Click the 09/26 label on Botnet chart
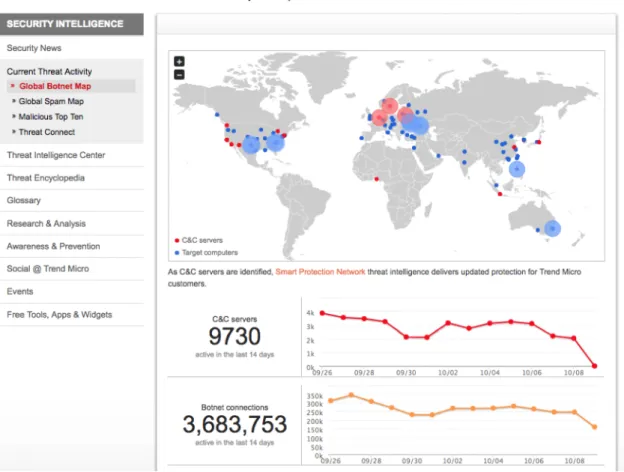The image size is (624, 472). 331,461
